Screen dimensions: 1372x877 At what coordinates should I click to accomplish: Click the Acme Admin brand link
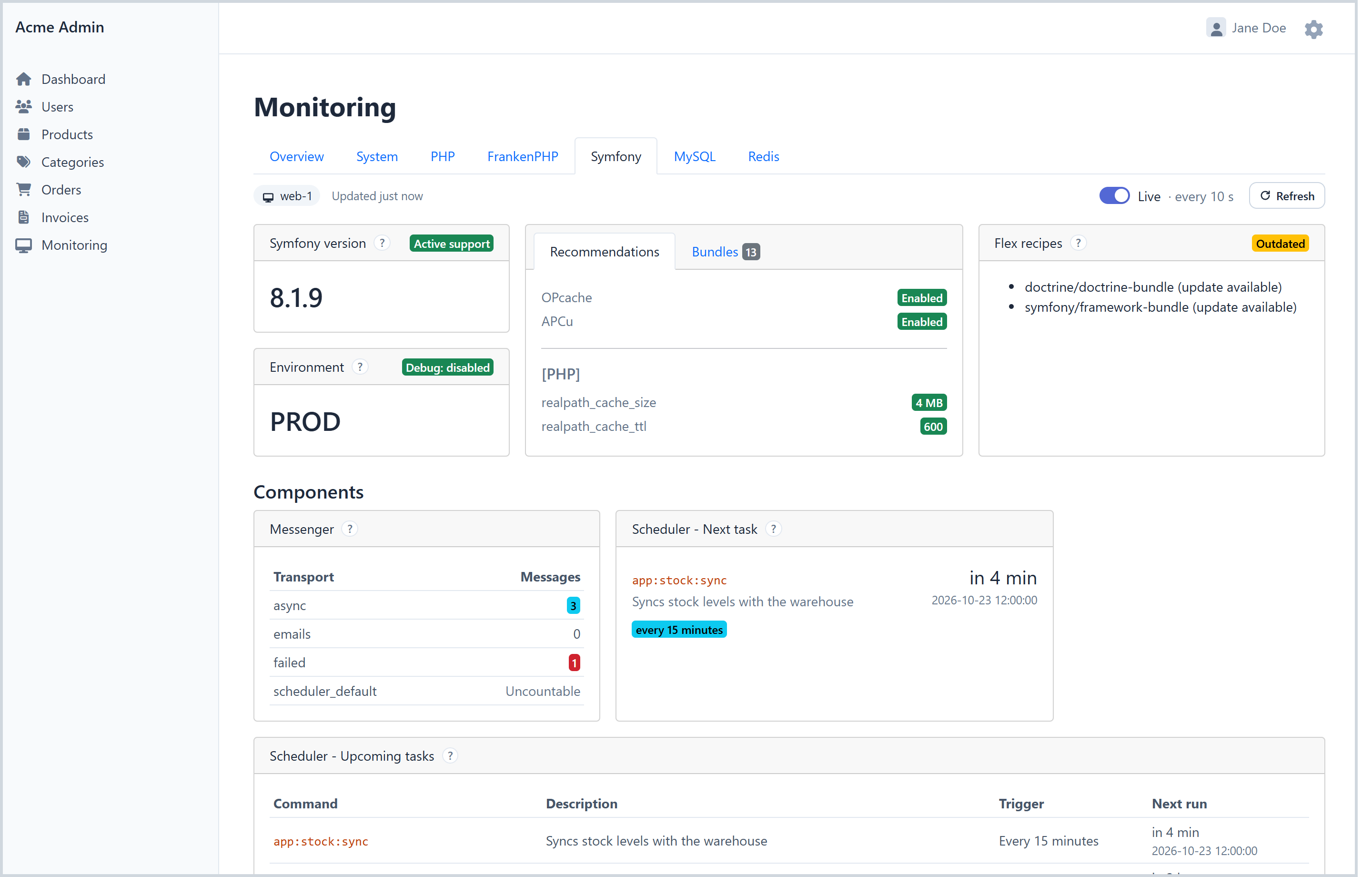point(61,27)
